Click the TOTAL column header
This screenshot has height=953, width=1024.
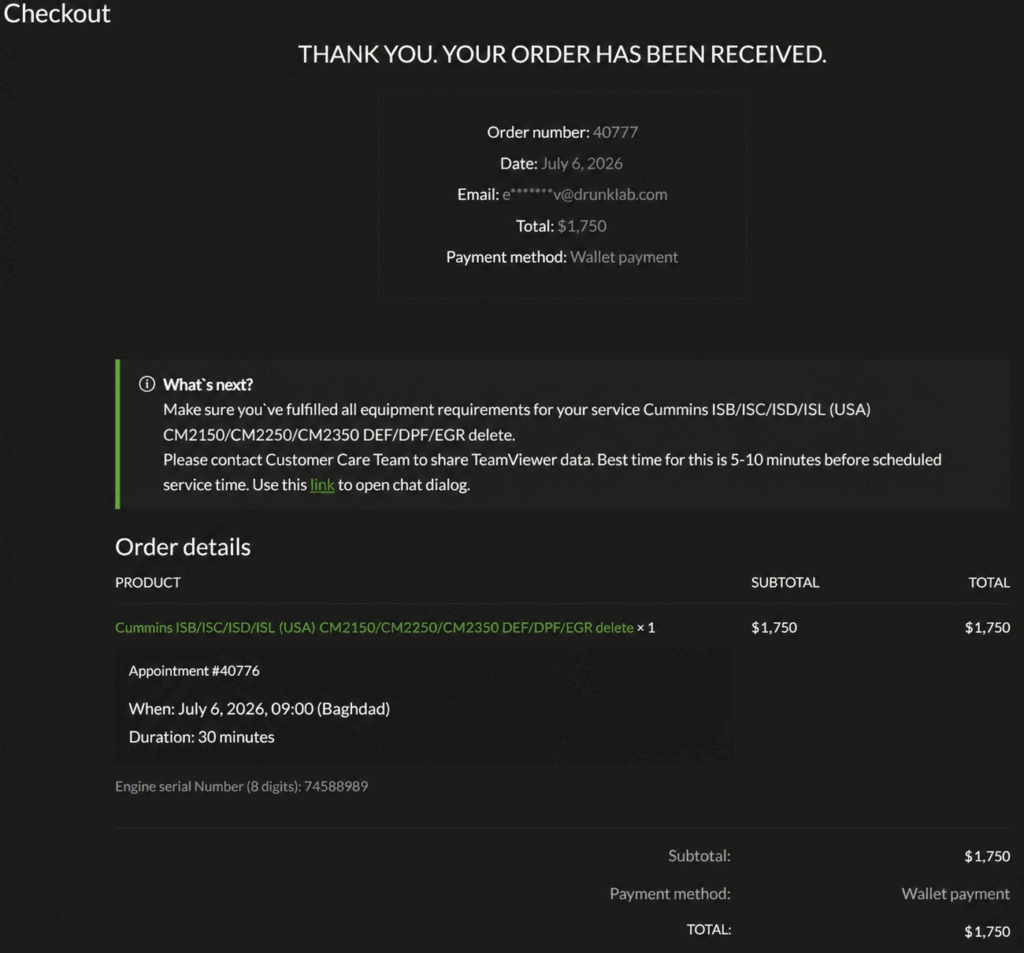tap(989, 583)
